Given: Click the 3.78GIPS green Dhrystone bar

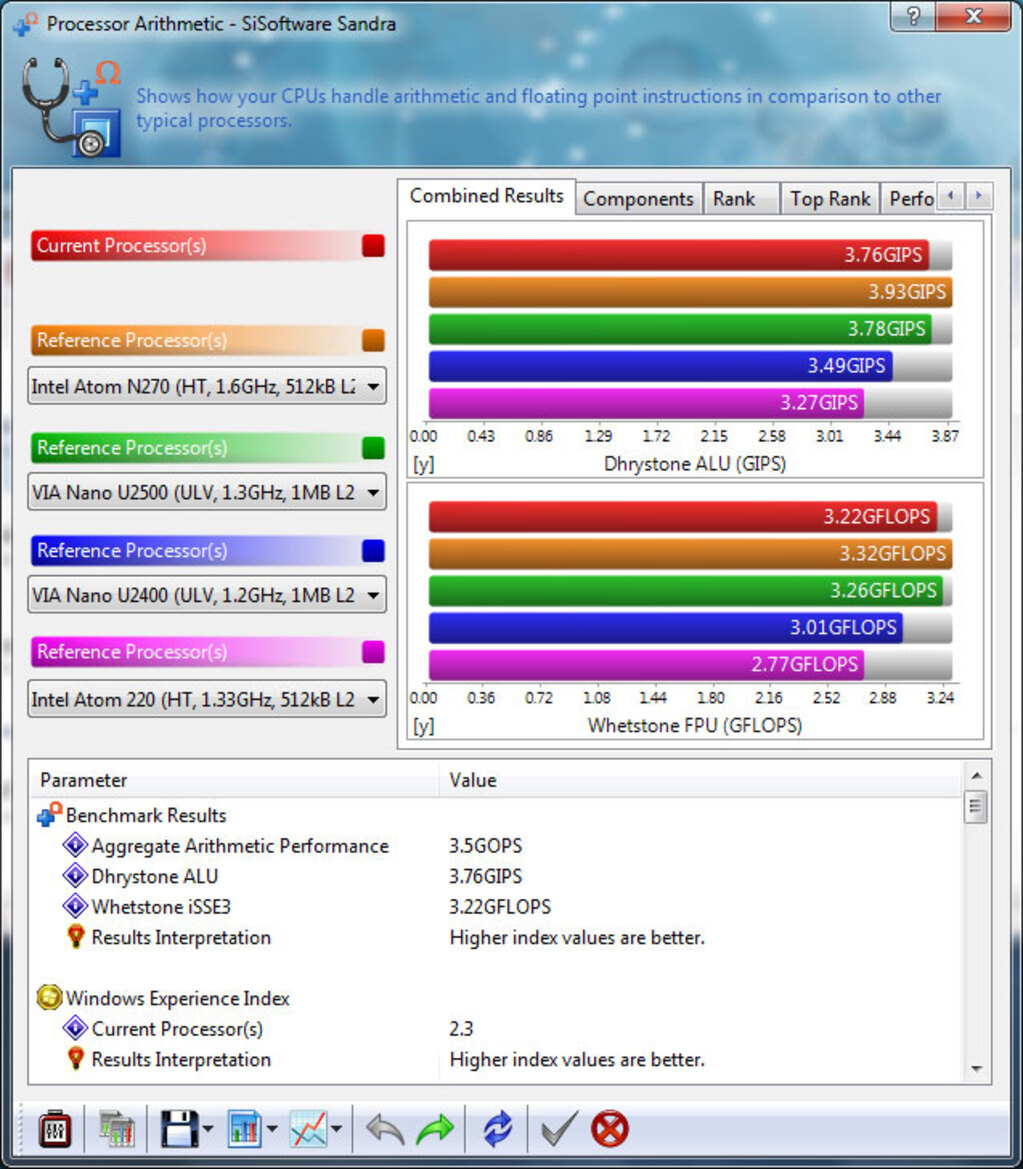Looking at the screenshot, I should 681,329.
